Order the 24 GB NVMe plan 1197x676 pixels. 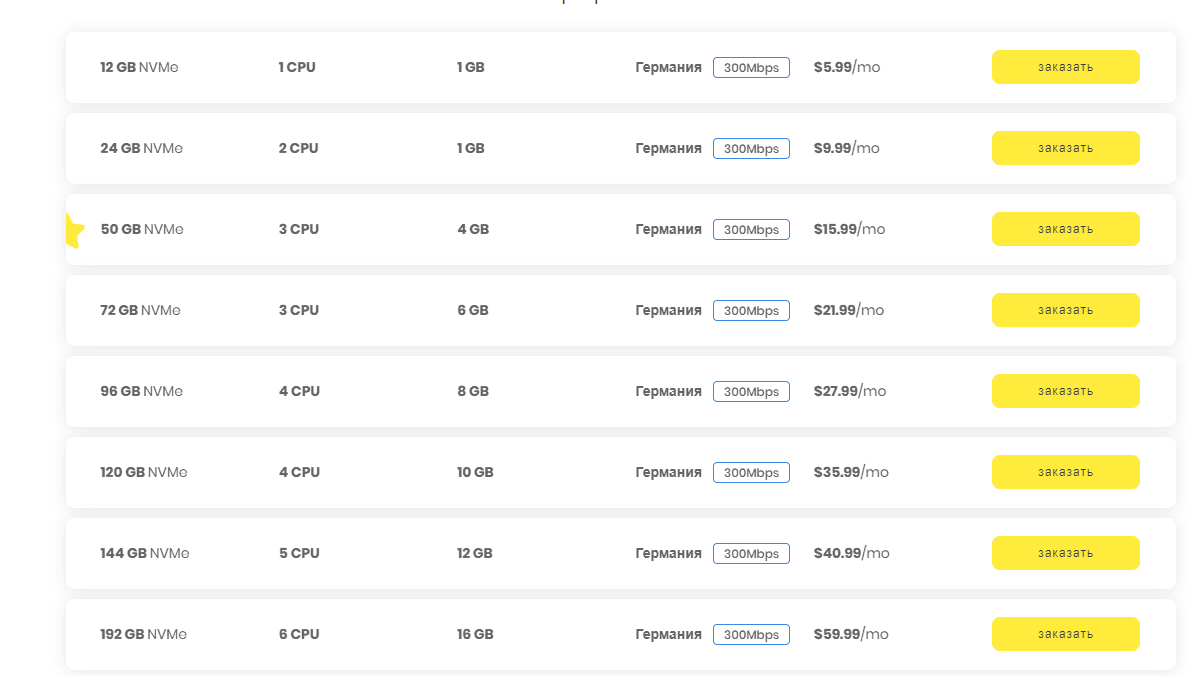coord(1065,148)
